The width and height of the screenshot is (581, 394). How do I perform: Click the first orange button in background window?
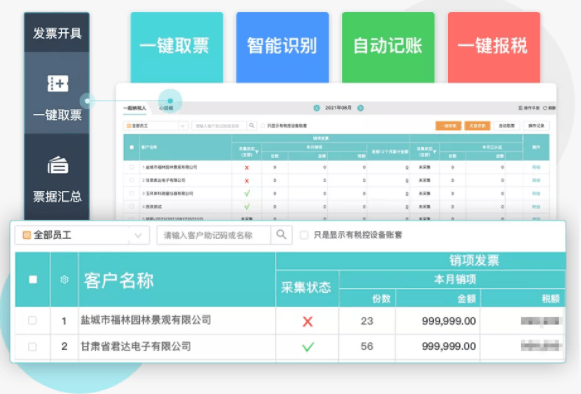point(448,126)
